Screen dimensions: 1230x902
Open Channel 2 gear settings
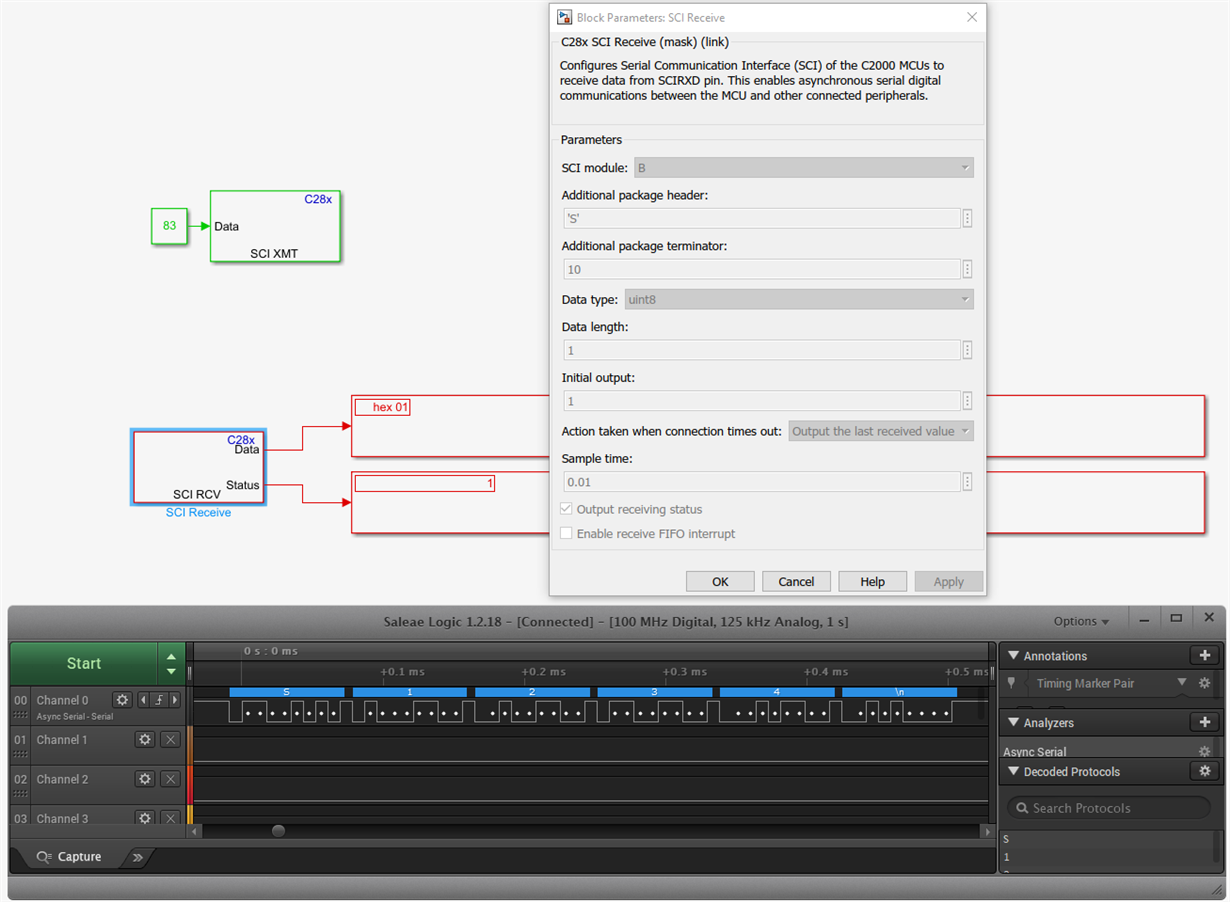coord(145,779)
